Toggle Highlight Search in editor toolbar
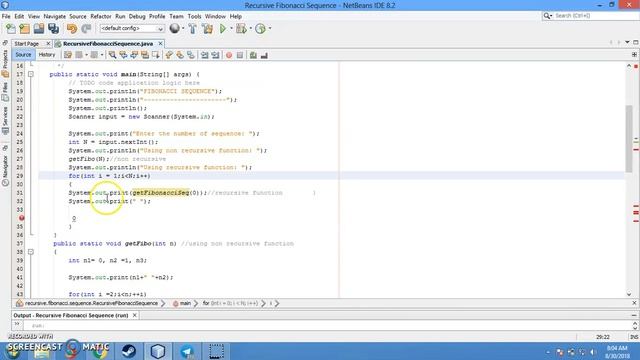 click(x=145, y=55)
